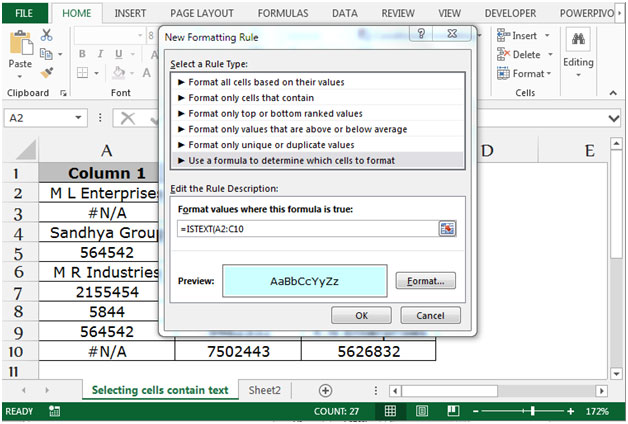The height and width of the screenshot is (424, 628).
Task: Click the Format... button
Action: pyautogui.click(x=425, y=281)
